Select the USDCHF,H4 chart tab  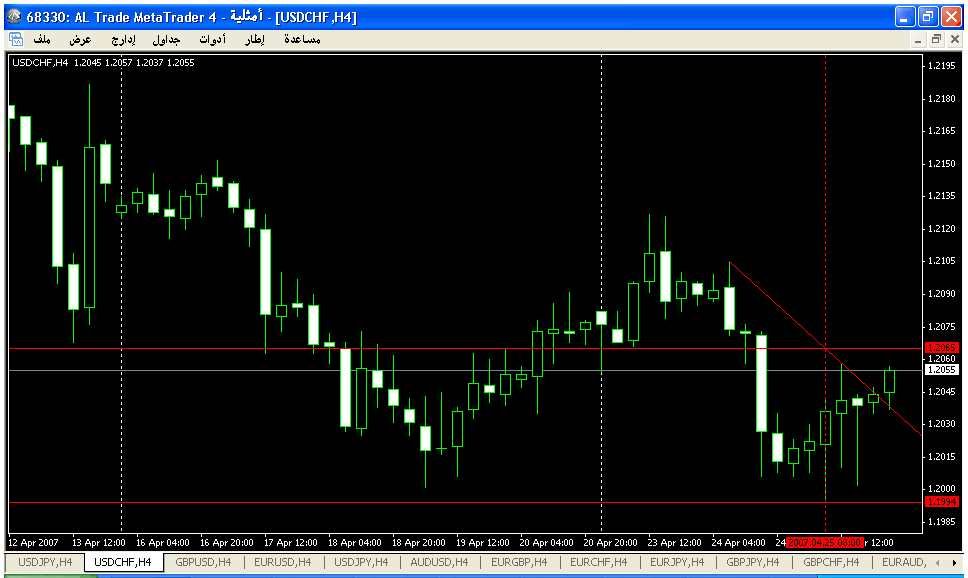tap(123, 562)
